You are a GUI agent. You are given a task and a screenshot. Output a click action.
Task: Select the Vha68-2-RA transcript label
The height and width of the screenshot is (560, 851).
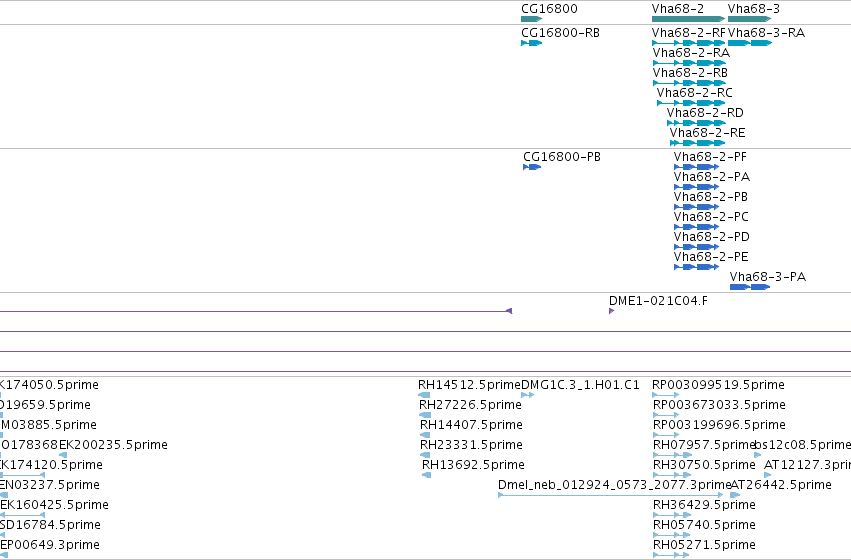pyautogui.click(x=691, y=53)
